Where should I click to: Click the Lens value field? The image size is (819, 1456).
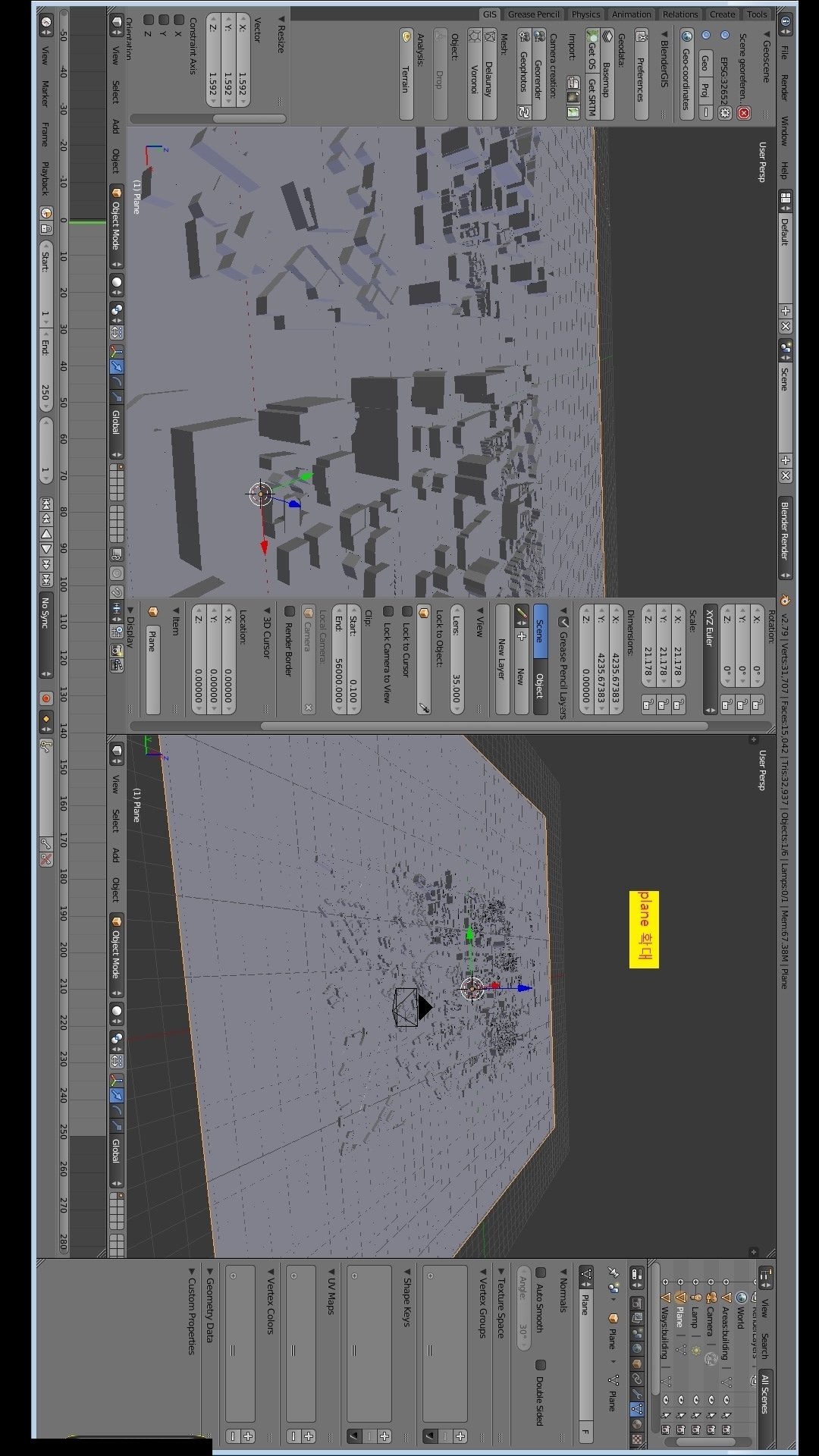[x=457, y=659]
